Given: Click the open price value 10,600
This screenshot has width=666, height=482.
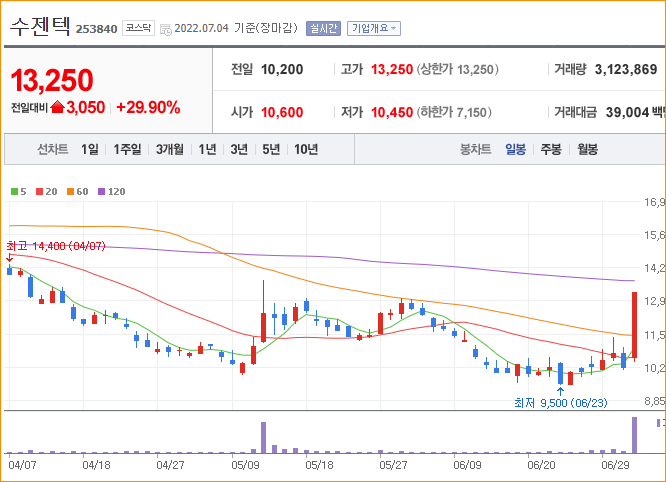Looking at the screenshot, I should pyautogui.click(x=282, y=112).
